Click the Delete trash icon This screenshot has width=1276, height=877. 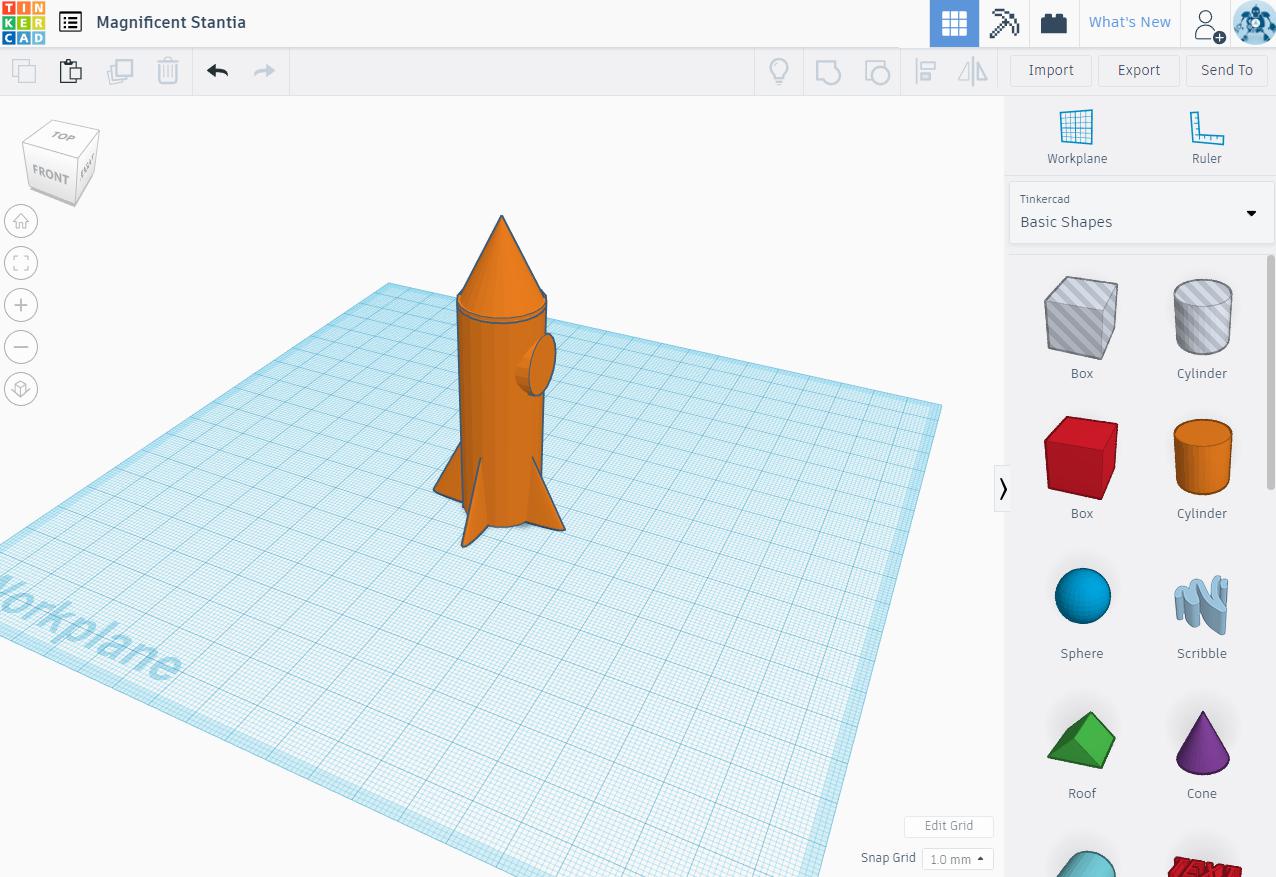[168, 71]
